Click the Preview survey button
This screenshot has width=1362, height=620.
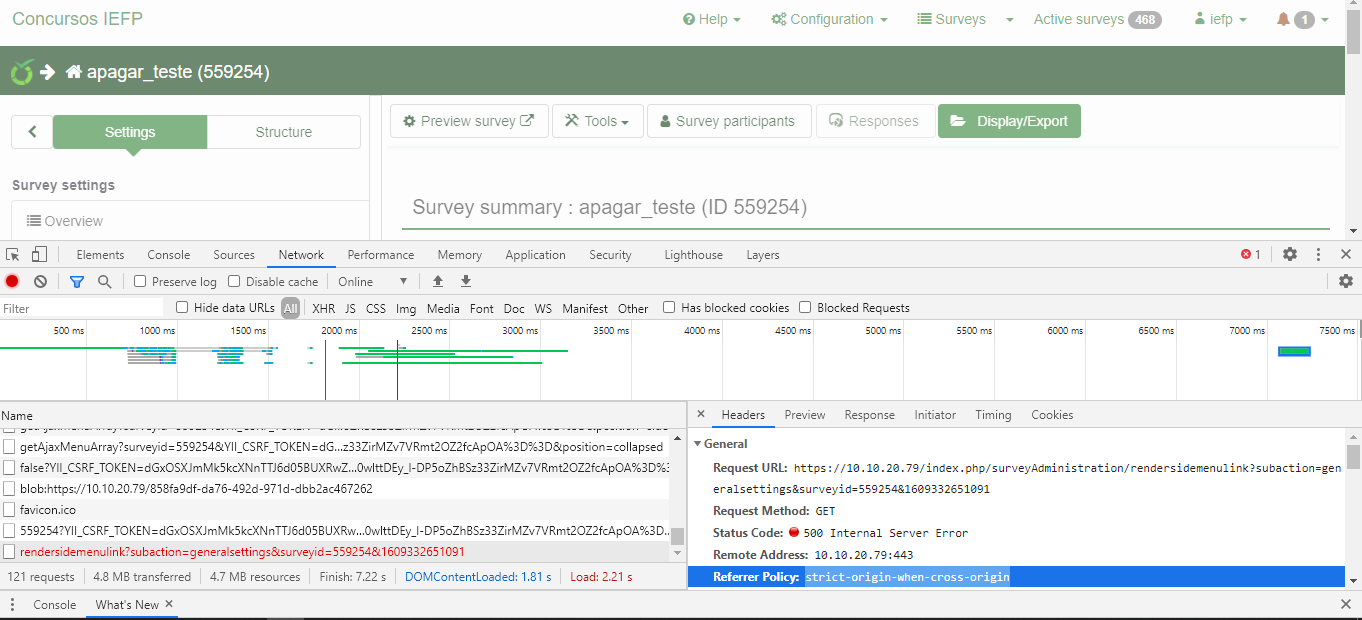(x=469, y=121)
